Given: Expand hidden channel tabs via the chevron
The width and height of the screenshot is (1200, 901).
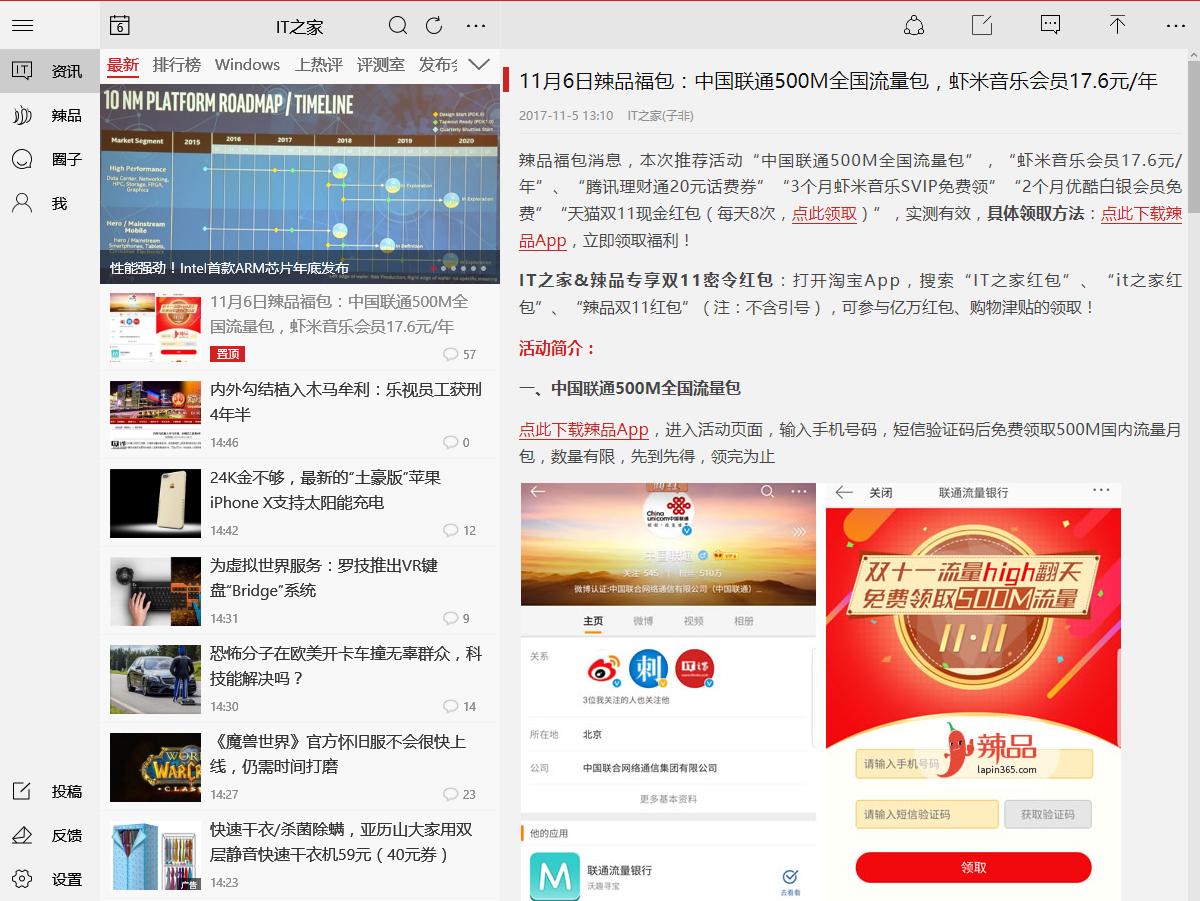Looking at the screenshot, I should coord(479,63).
